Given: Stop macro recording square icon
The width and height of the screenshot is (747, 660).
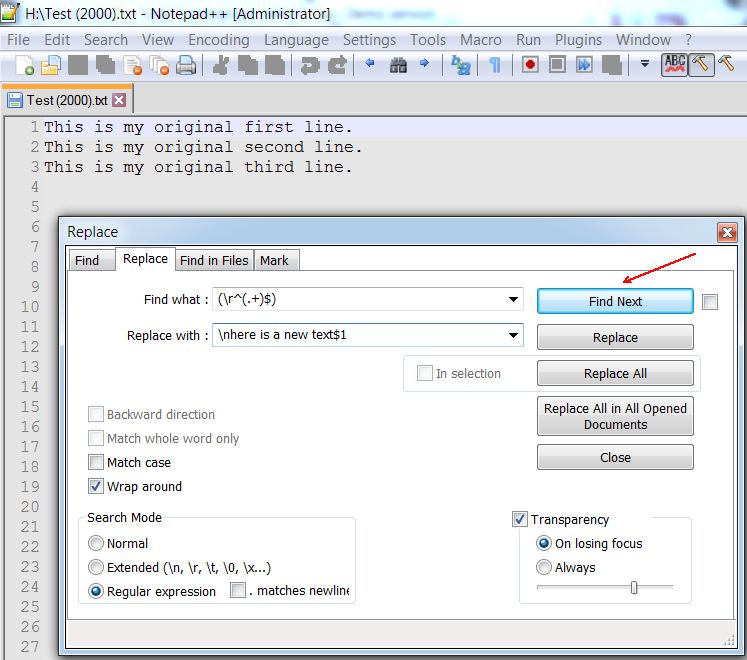Looking at the screenshot, I should (557, 64).
